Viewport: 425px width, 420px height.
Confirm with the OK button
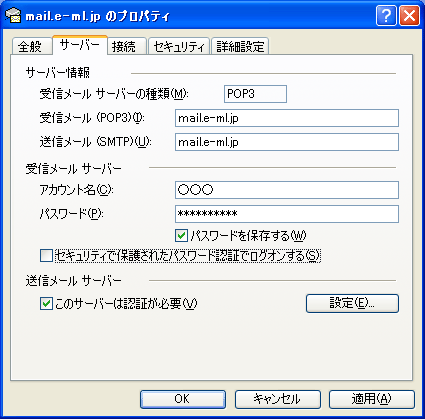point(183,399)
